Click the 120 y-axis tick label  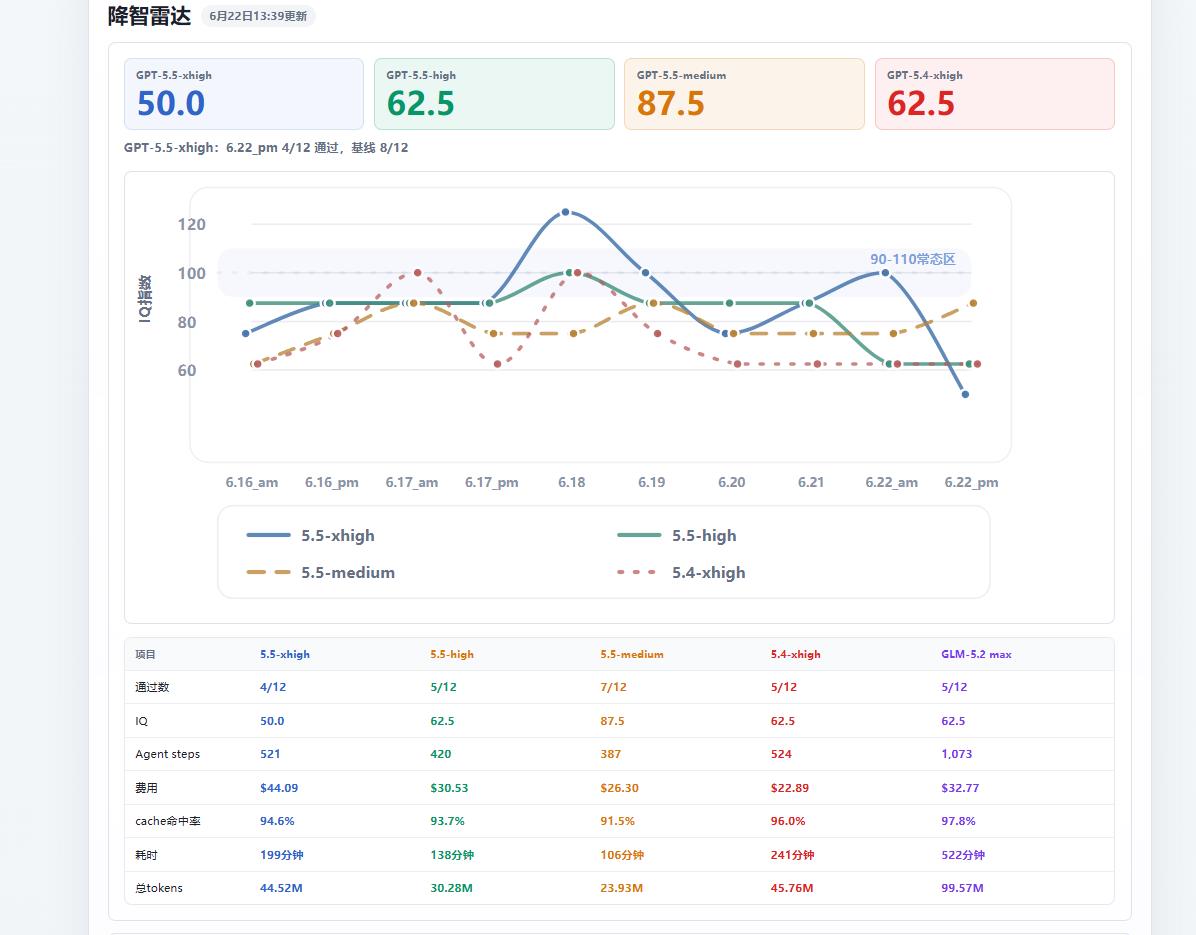[191, 224]
